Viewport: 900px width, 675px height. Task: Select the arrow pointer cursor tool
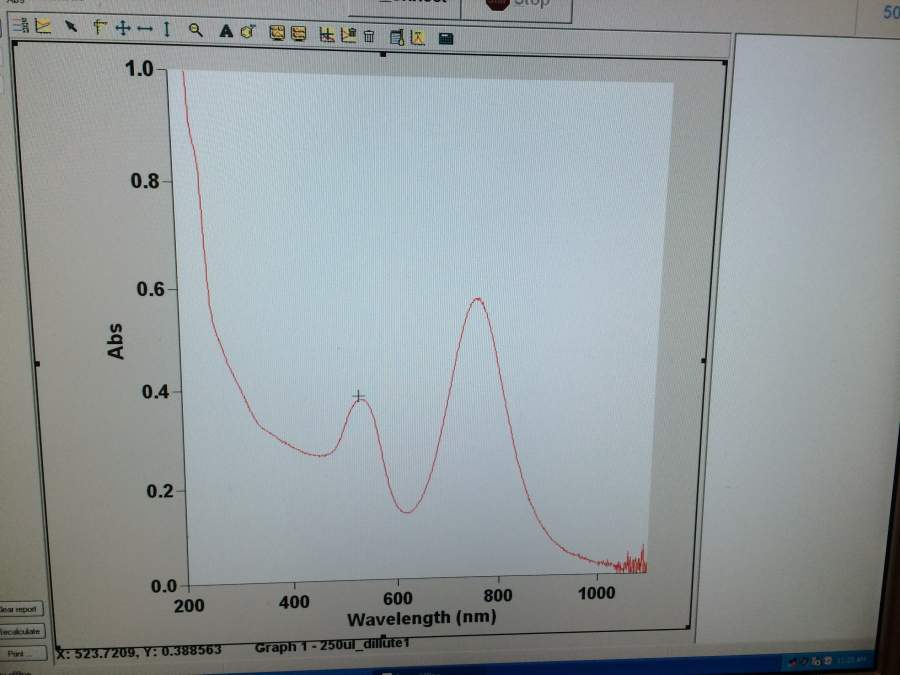[x=71, y=27]
